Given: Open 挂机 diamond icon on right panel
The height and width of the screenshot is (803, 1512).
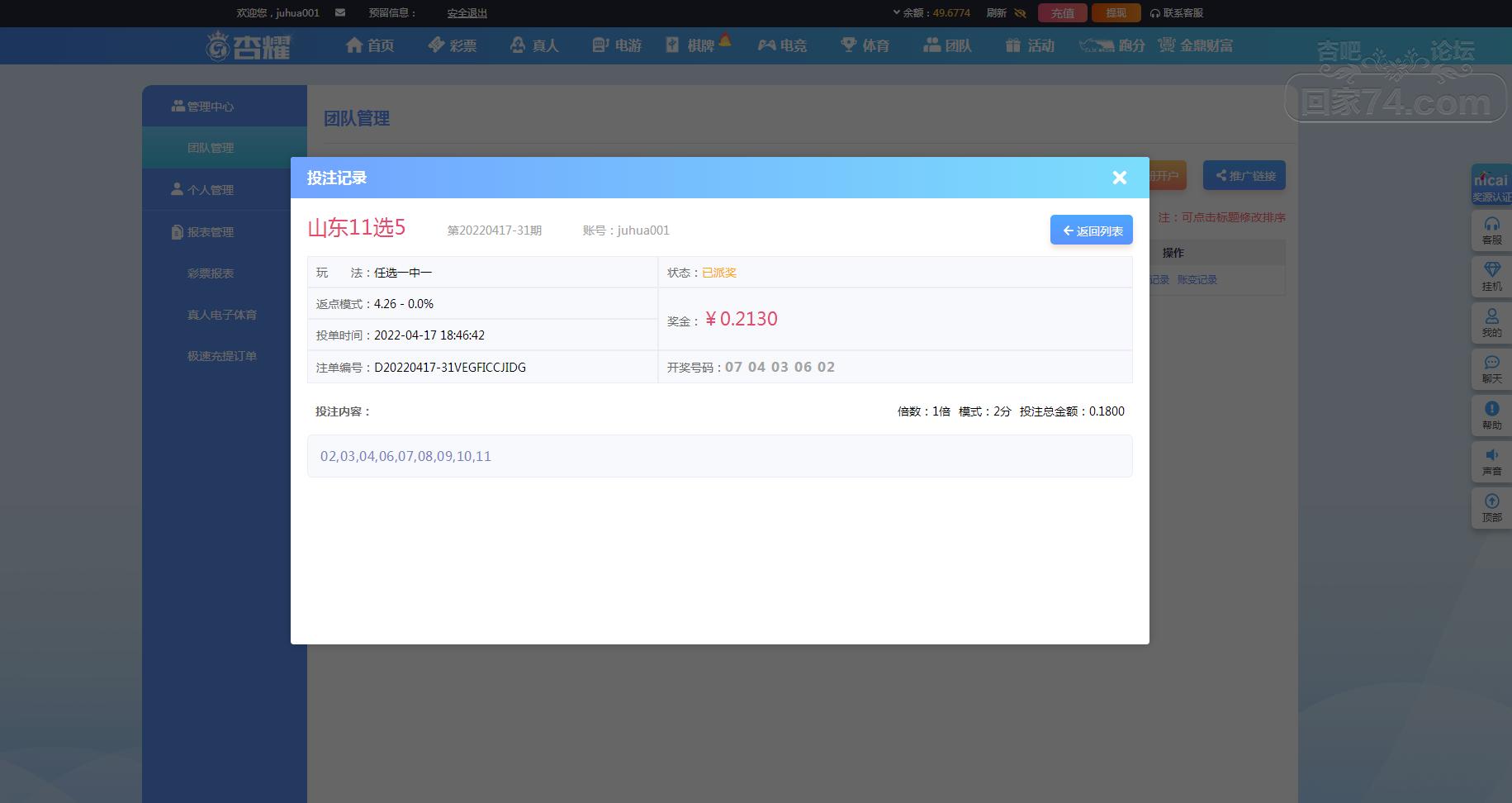Looking at the screenshot, I should pos(1491,277).
